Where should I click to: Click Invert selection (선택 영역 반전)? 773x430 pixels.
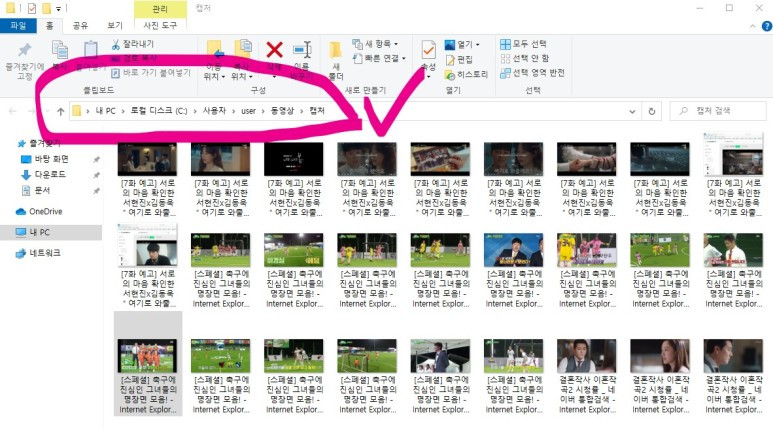(x=532, y=73)
